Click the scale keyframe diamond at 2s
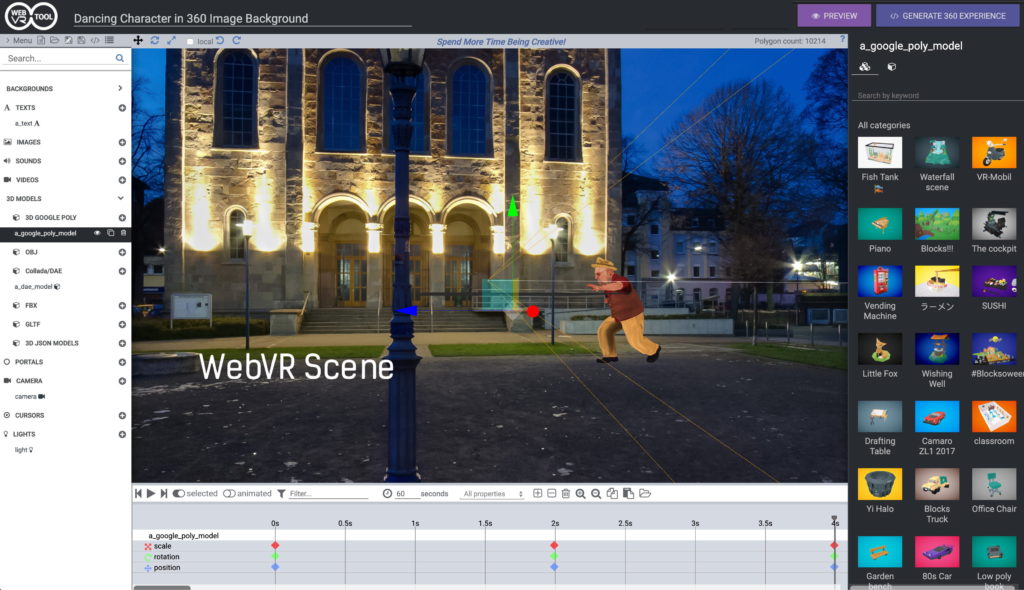 pyautogui.click(x=553, y=545)
